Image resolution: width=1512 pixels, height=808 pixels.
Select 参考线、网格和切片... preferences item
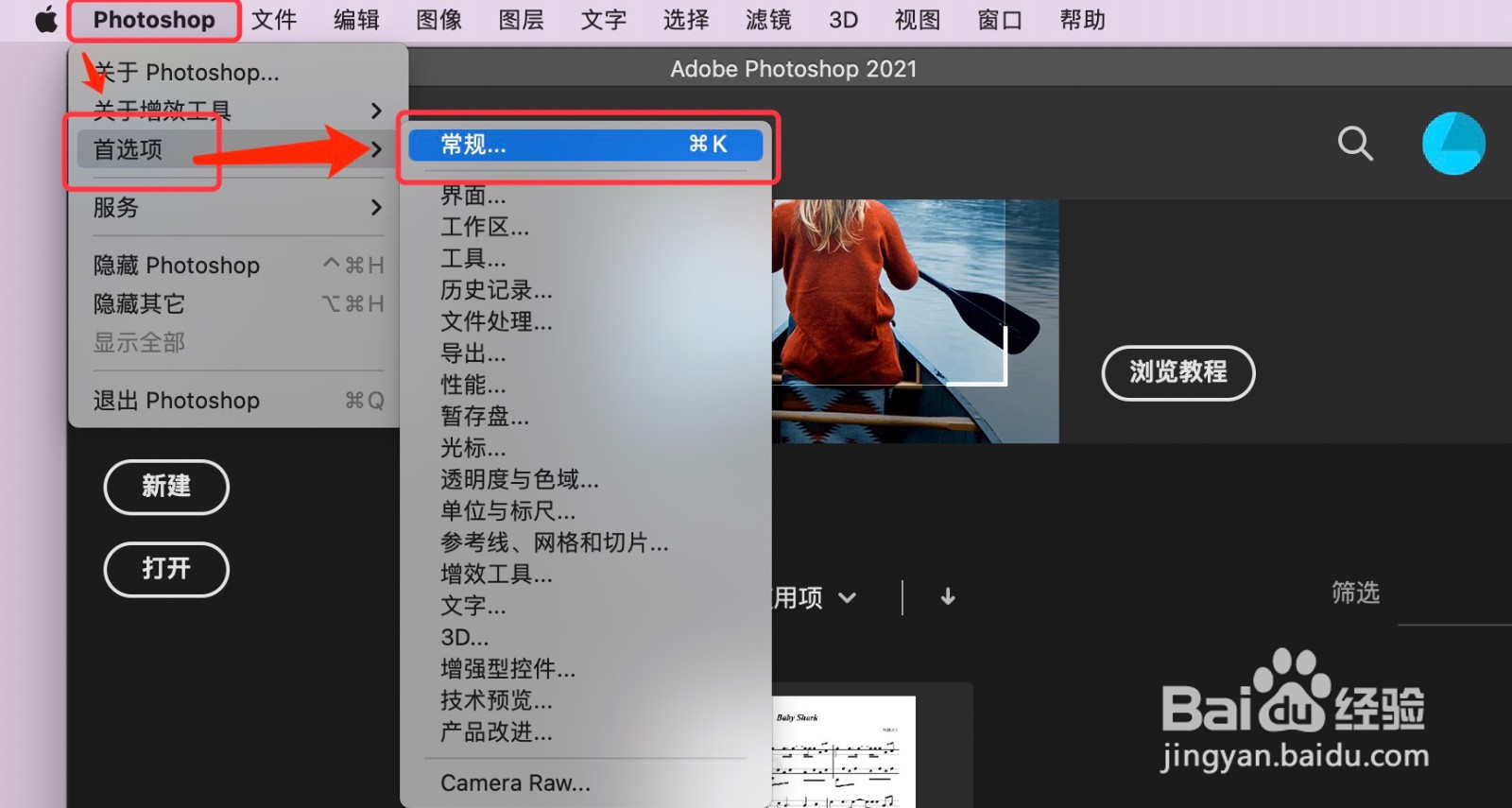[x=586, y=542]
